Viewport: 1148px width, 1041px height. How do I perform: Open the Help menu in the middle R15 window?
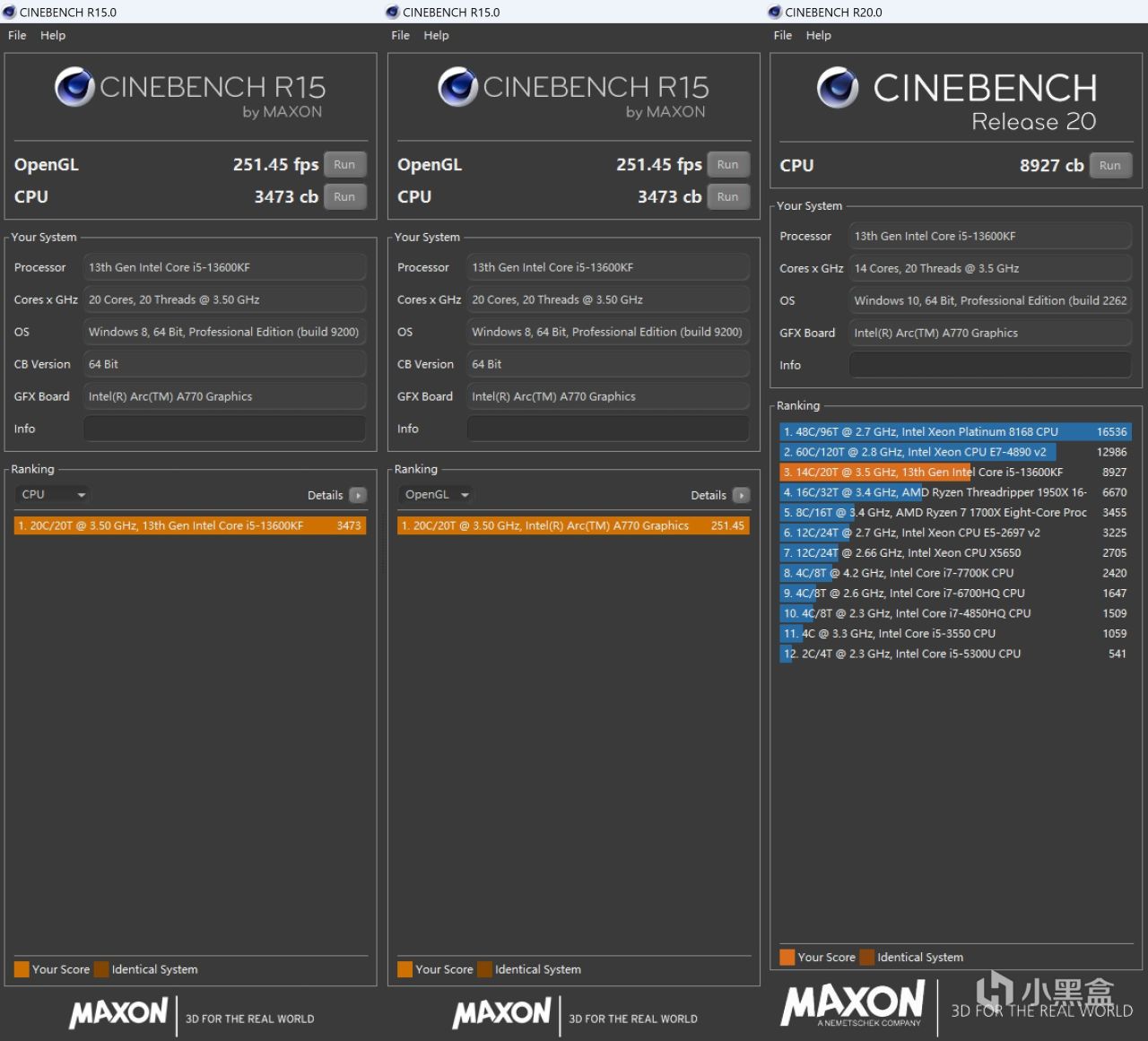[436, 35]
